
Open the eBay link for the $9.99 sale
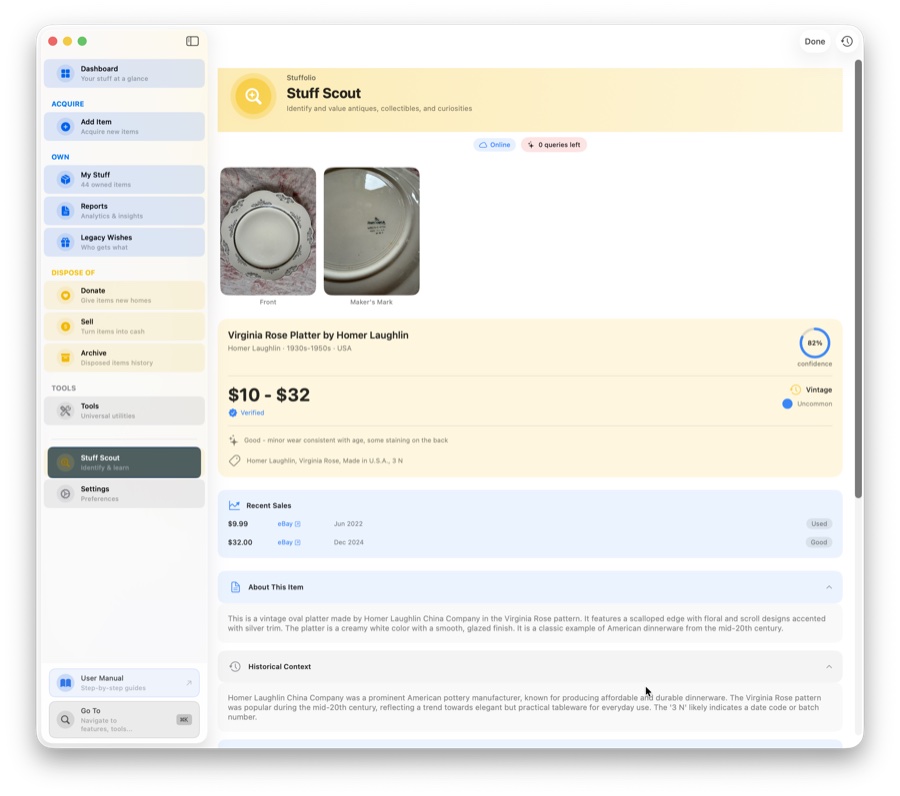click(x=288, y=524)
